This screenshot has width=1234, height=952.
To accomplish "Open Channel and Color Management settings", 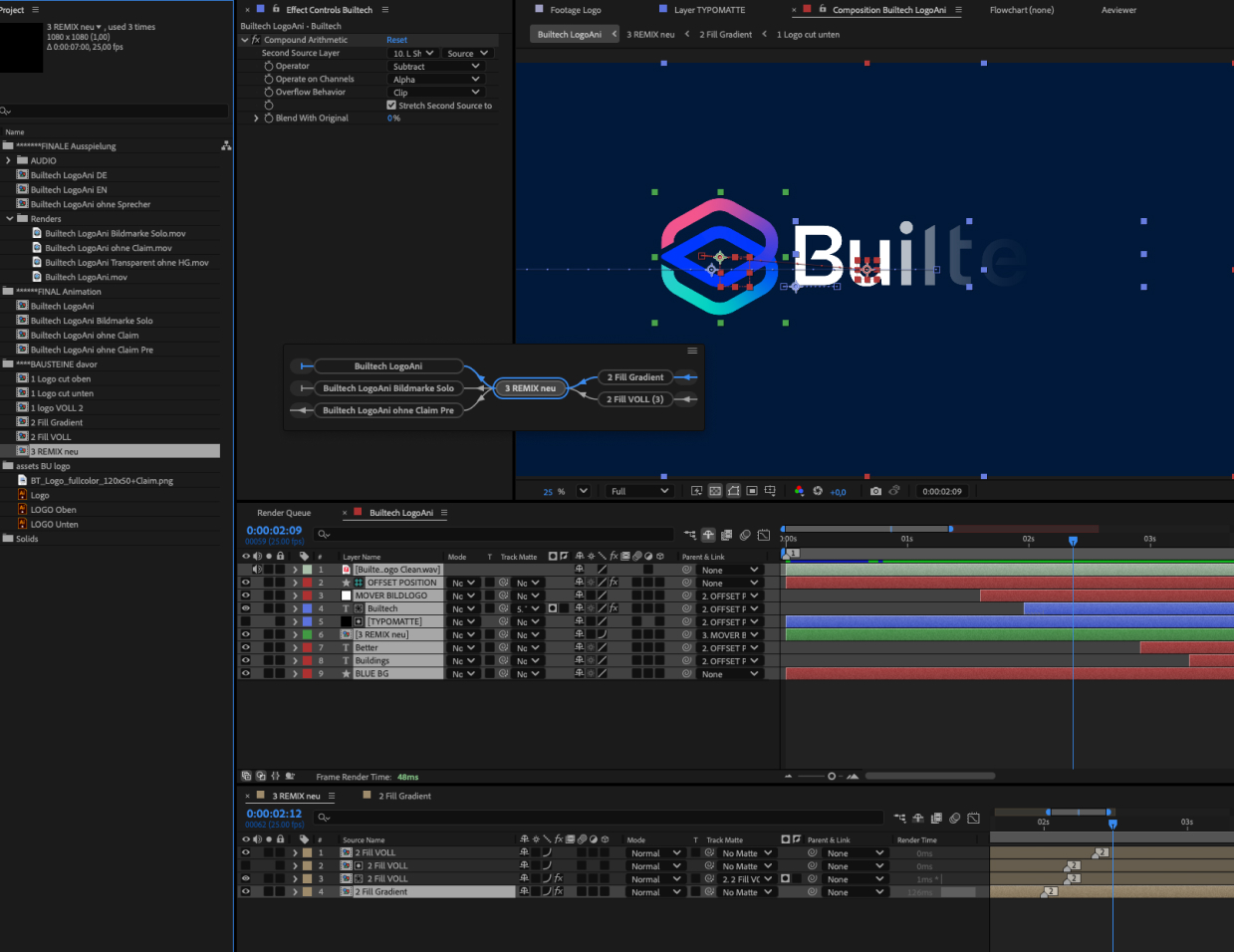I will point(798,490).
